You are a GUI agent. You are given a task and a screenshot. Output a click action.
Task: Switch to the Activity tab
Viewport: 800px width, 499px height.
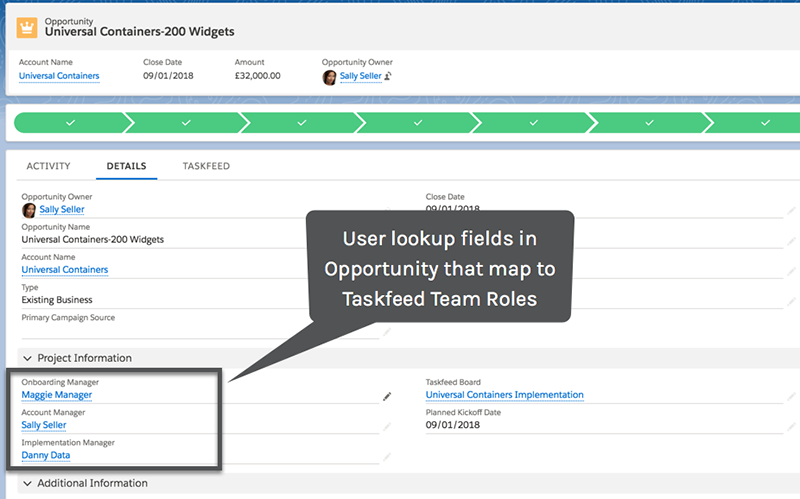[x=48, y=166]
